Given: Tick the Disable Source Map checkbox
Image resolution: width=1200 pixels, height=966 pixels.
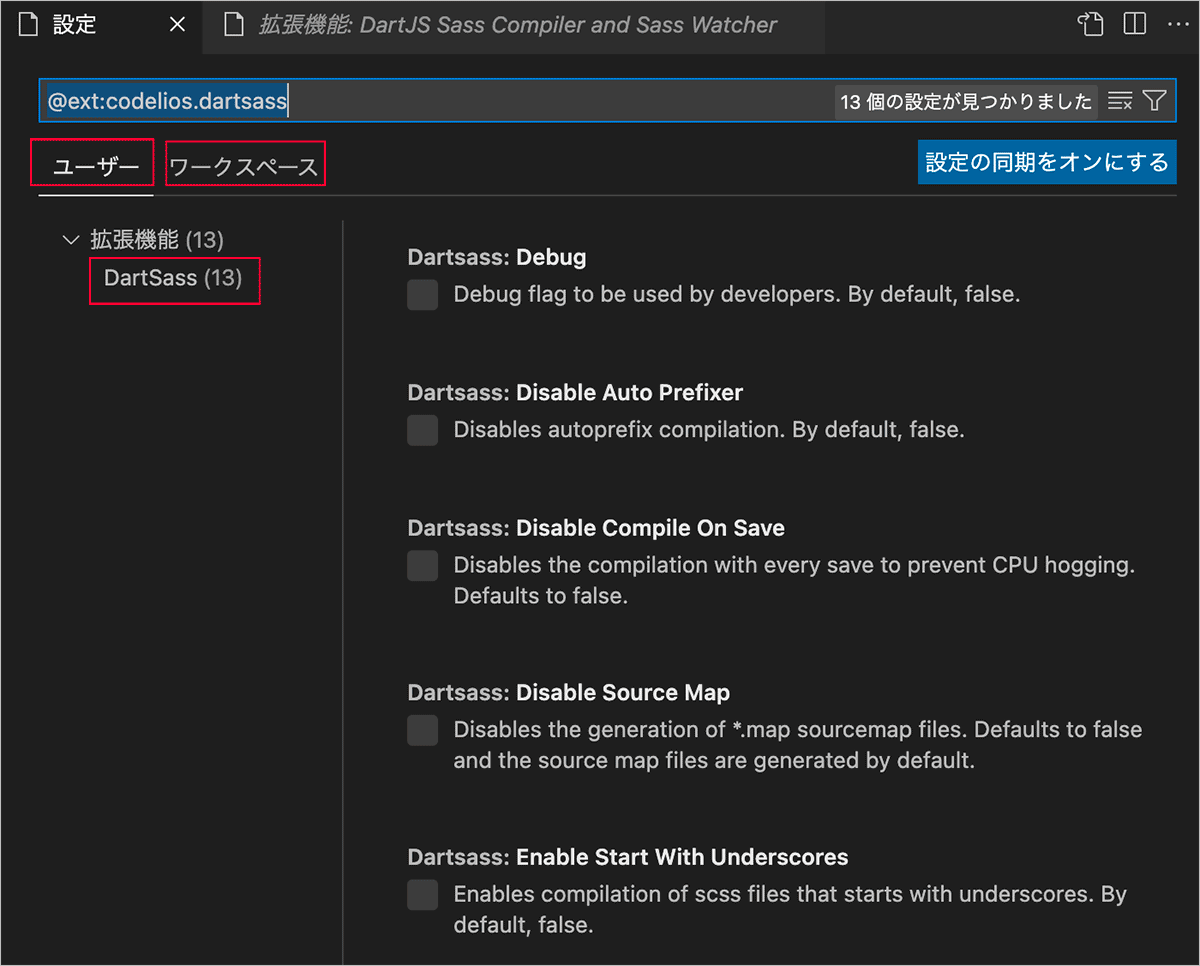Looking at the screenshot, I should [x=422, y=730].
